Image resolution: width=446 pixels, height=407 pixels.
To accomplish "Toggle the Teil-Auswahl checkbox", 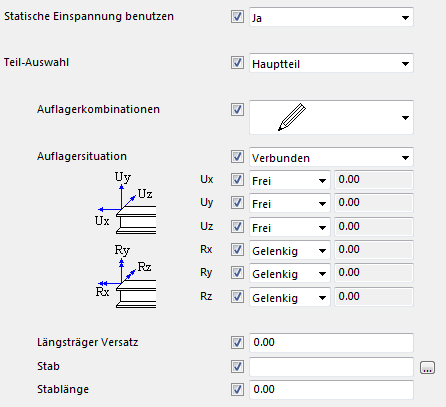I will click(x=237, y=63).
